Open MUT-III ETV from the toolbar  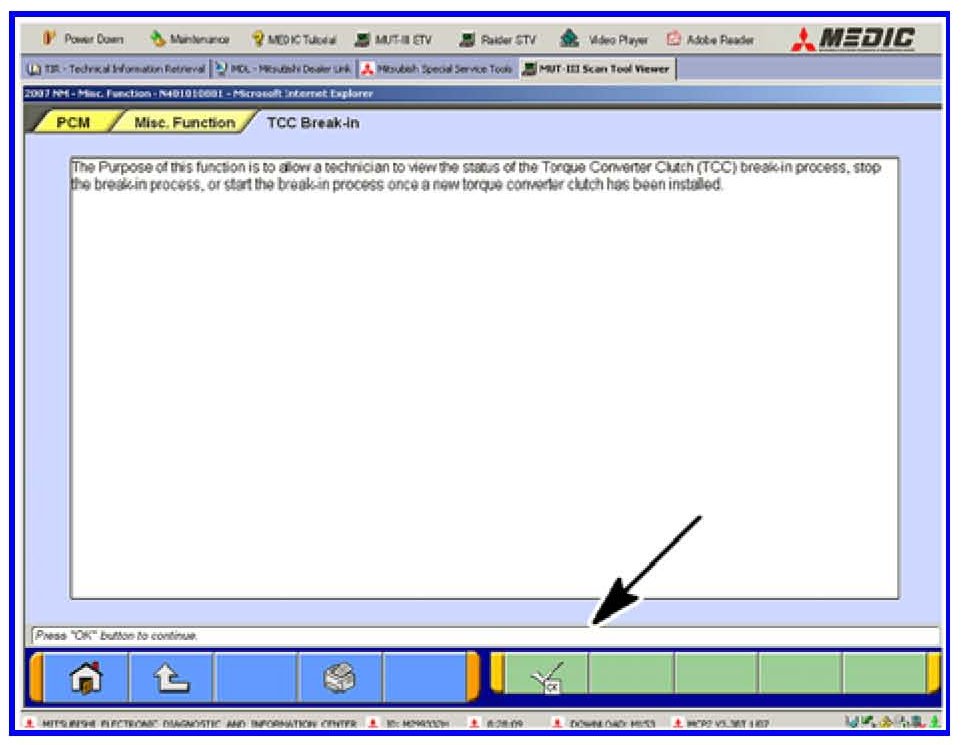[395, 40]
